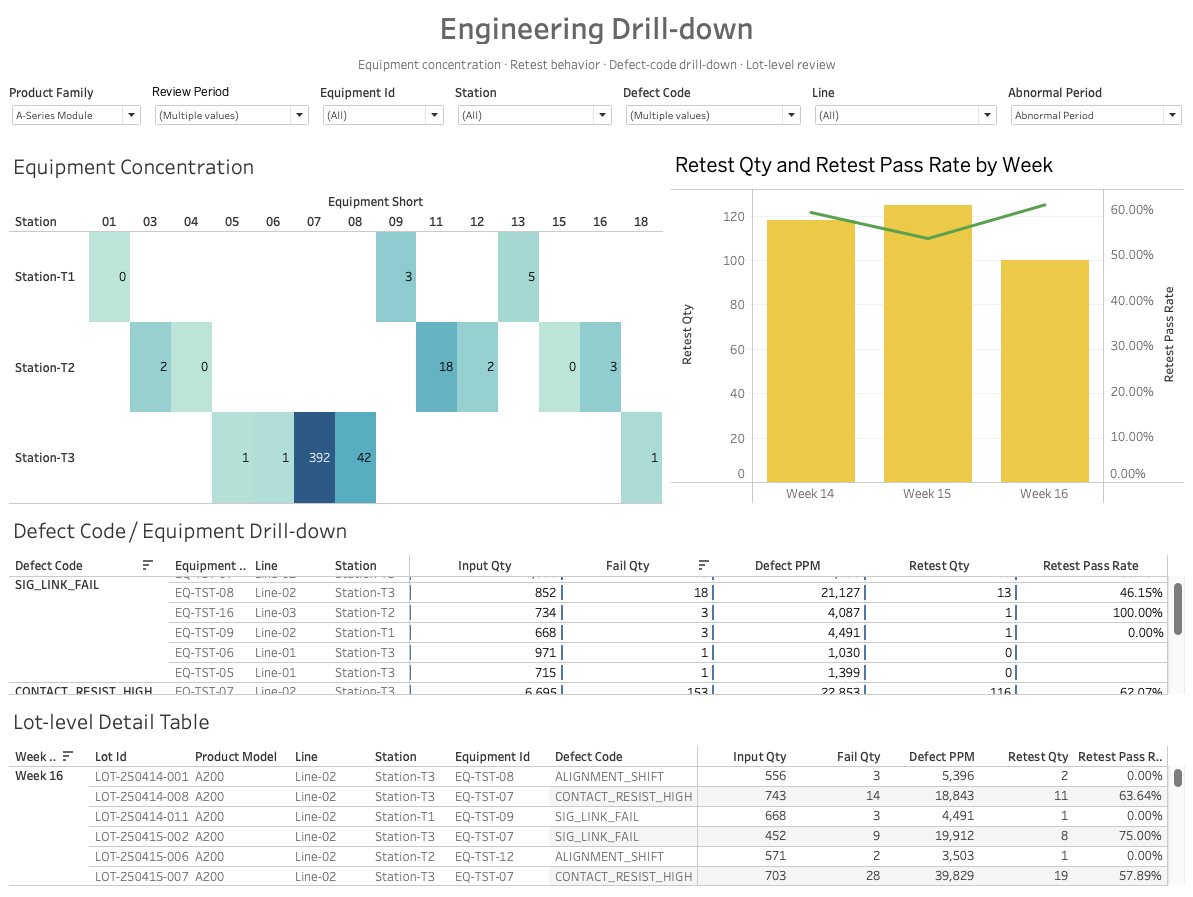Click the Week 15 retest bar

(x=927, y=343)
